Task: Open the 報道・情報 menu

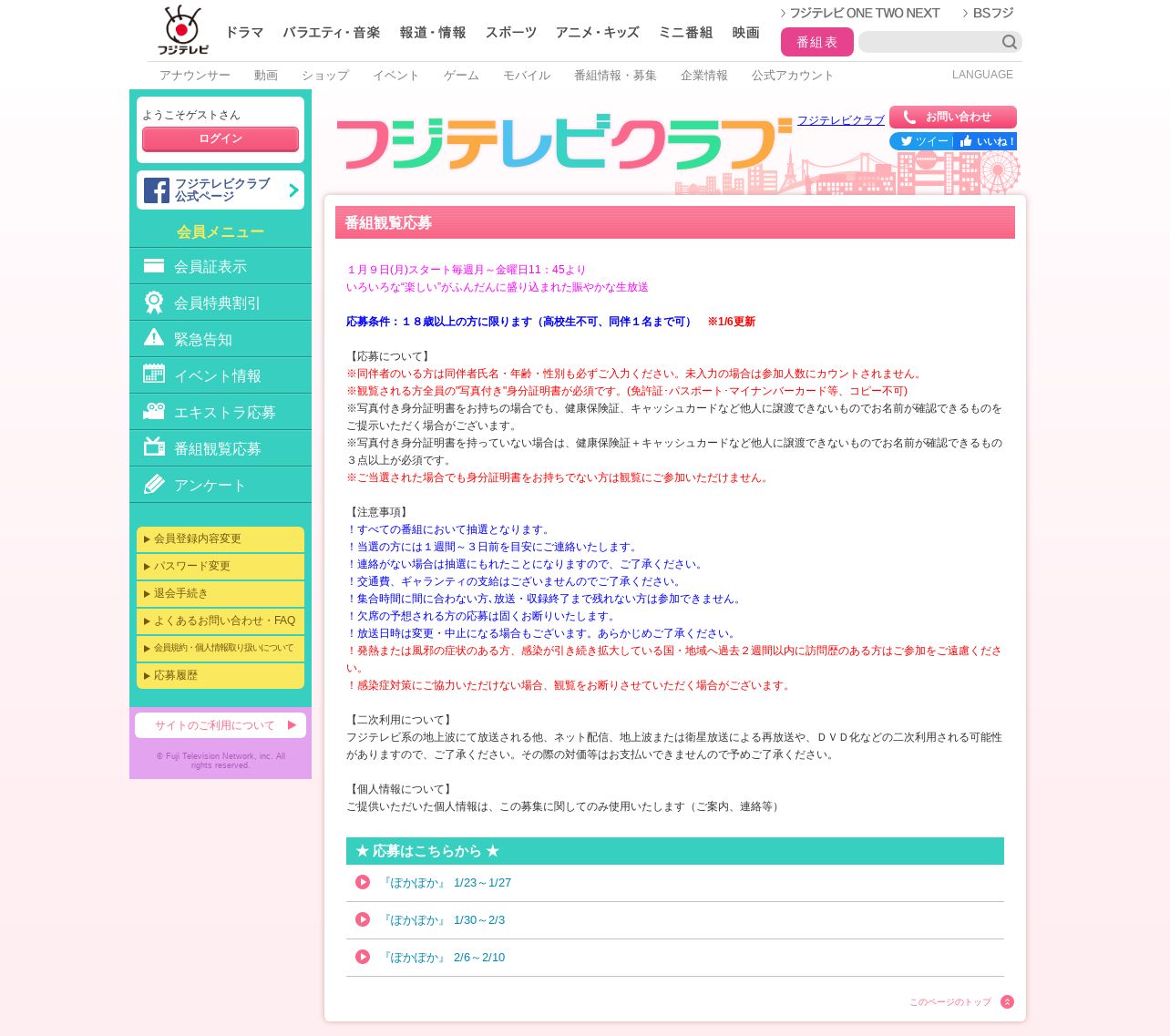Action: [433, 33]
